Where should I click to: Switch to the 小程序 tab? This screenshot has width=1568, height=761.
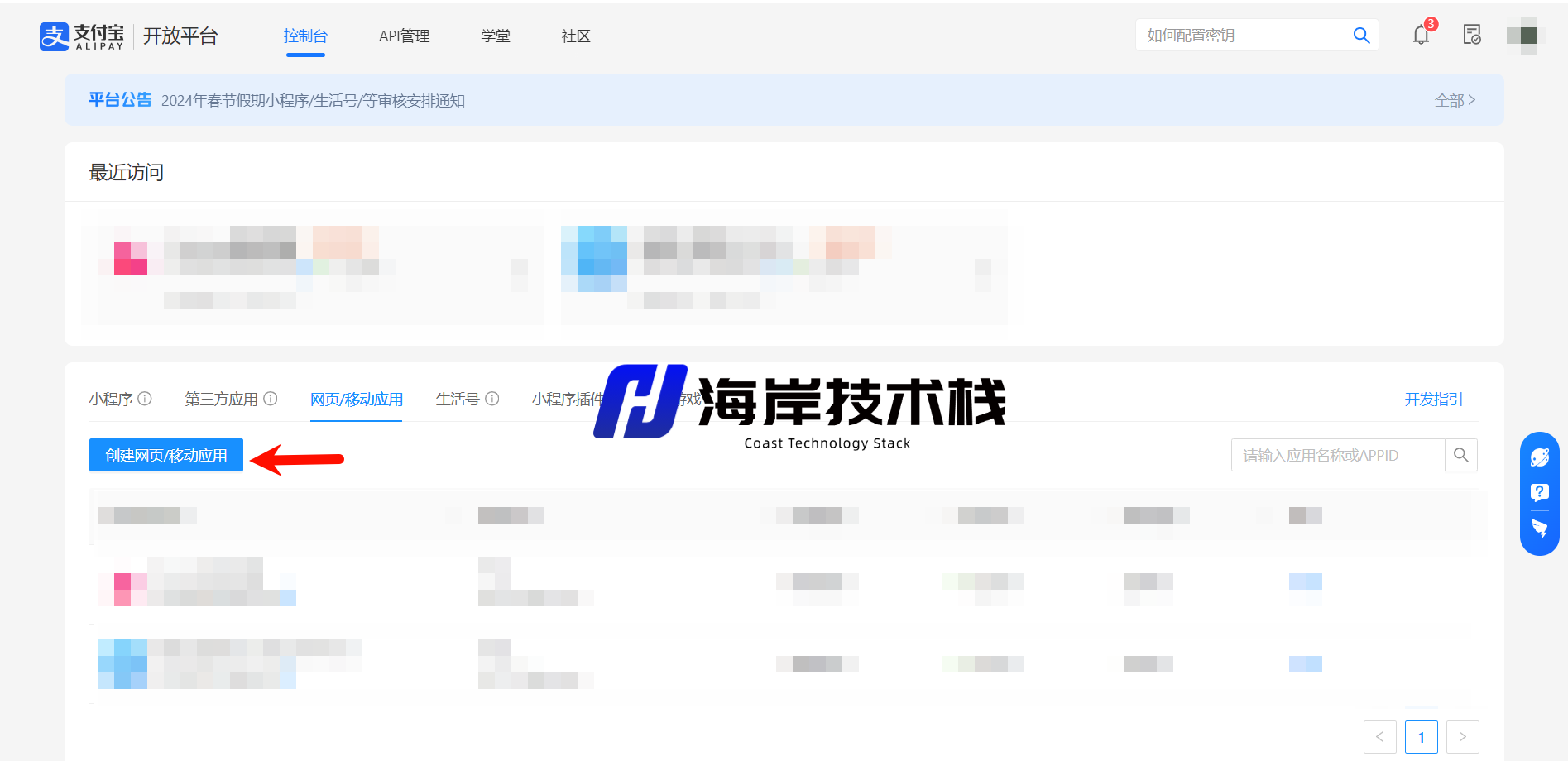[111, 400]
